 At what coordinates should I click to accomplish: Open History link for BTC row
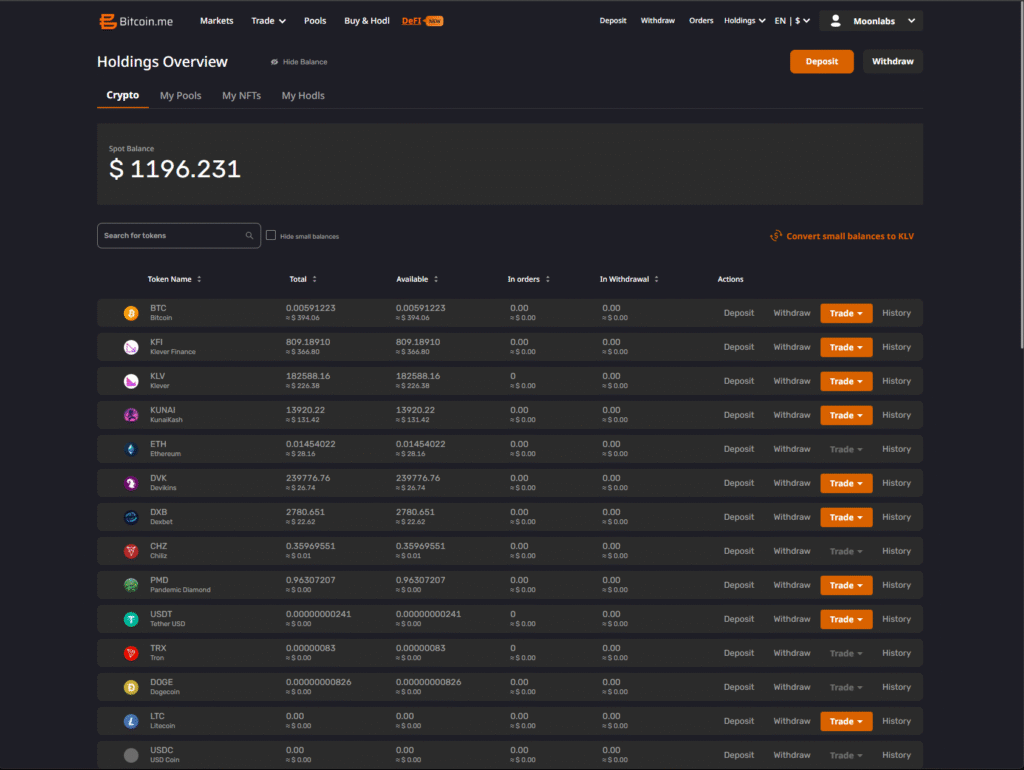point(896,313)
